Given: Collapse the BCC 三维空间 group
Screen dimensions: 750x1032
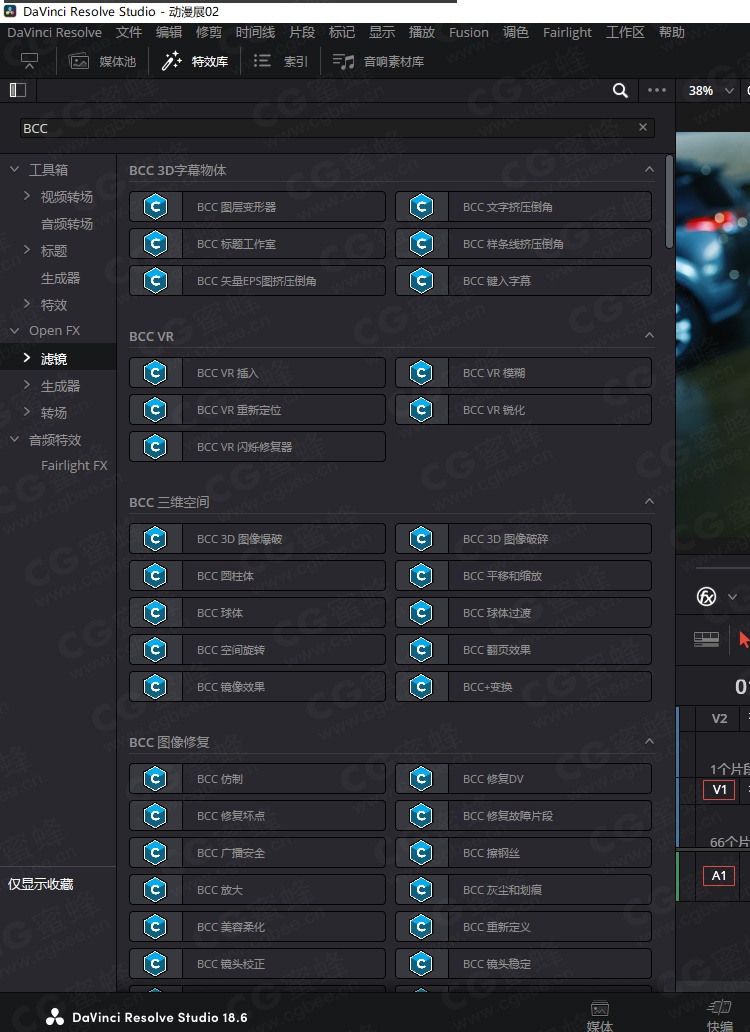Looking at the screenshot, I should tap(649, 502).
